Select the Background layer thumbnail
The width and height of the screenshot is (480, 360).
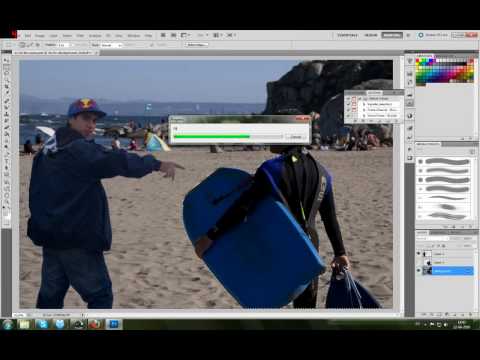pyautogui.click(x=427, y=271)
